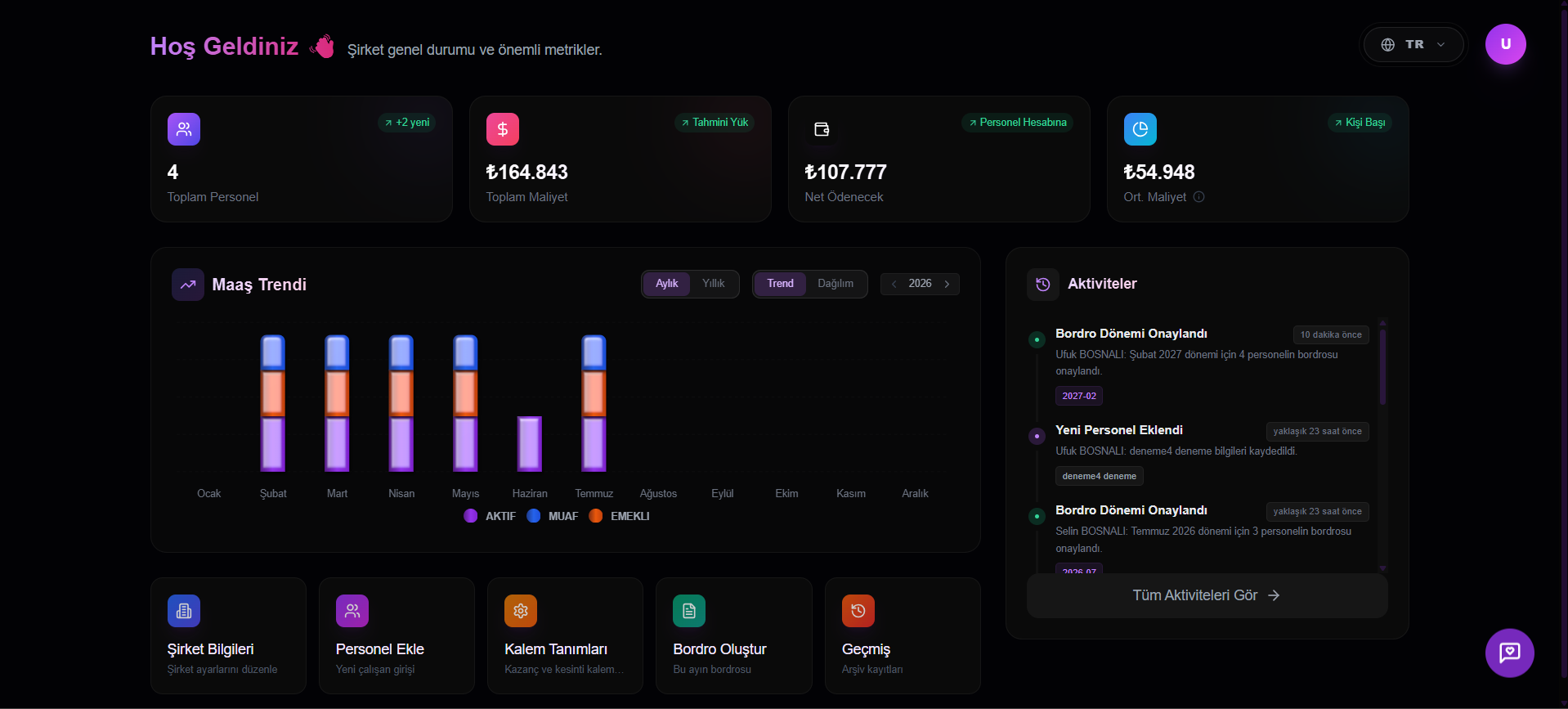Switch chart to Dağılım mode
The image size is (1568, 709).
point(835,284)
